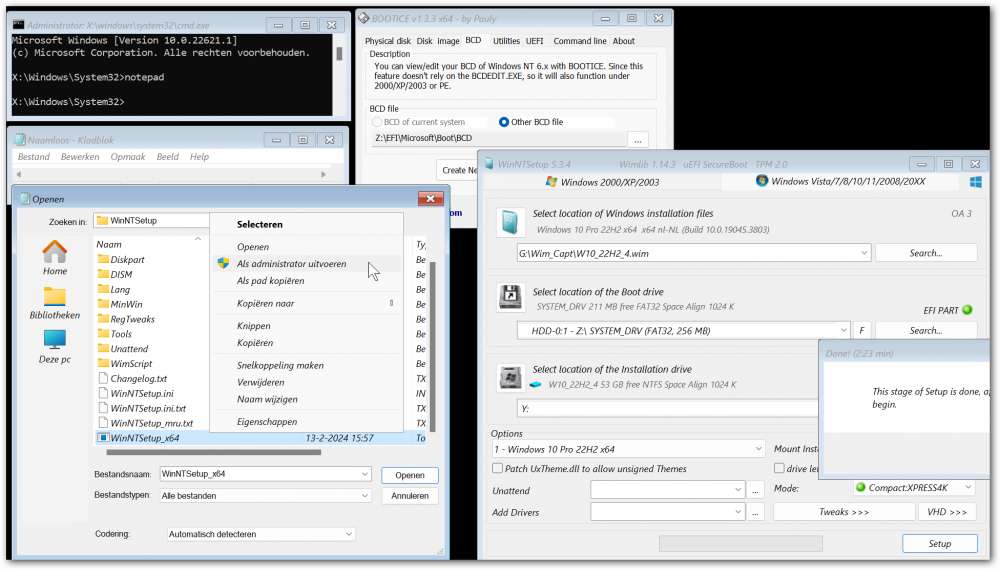Click the setup progress bar in WinNTSetup
This screenshot has width=1000, height=570.
(x=740, y=543)
